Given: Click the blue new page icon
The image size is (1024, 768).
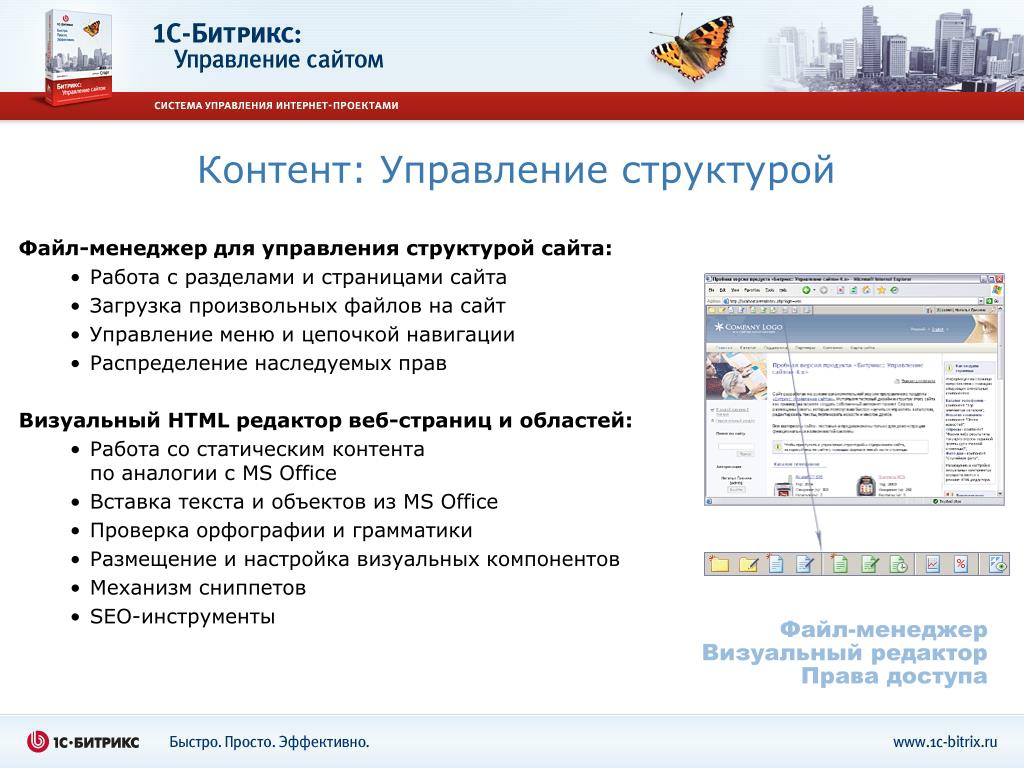Looking at the screenshot, I should (x=776, y=564).
